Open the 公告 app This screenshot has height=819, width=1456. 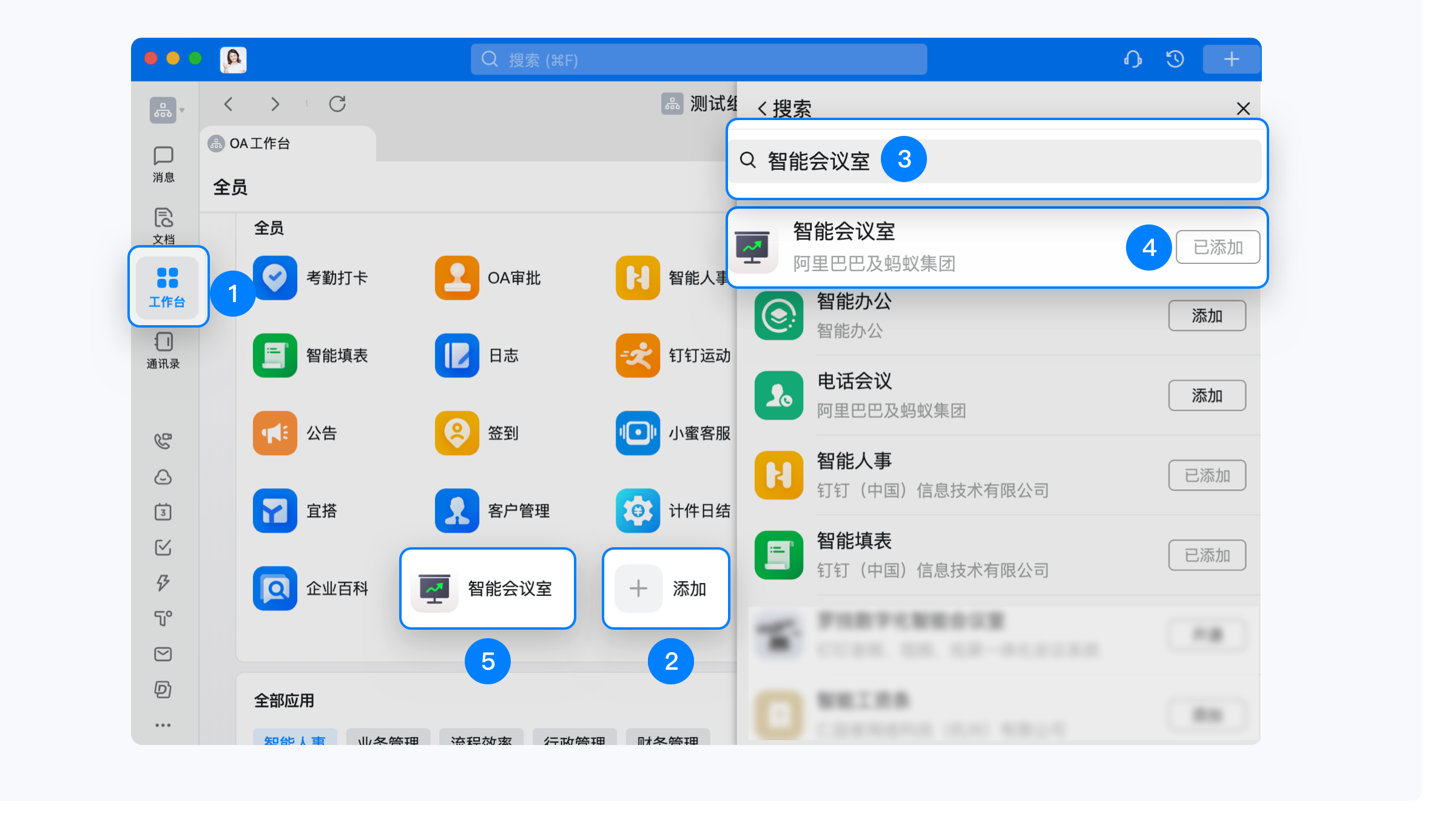295,433
